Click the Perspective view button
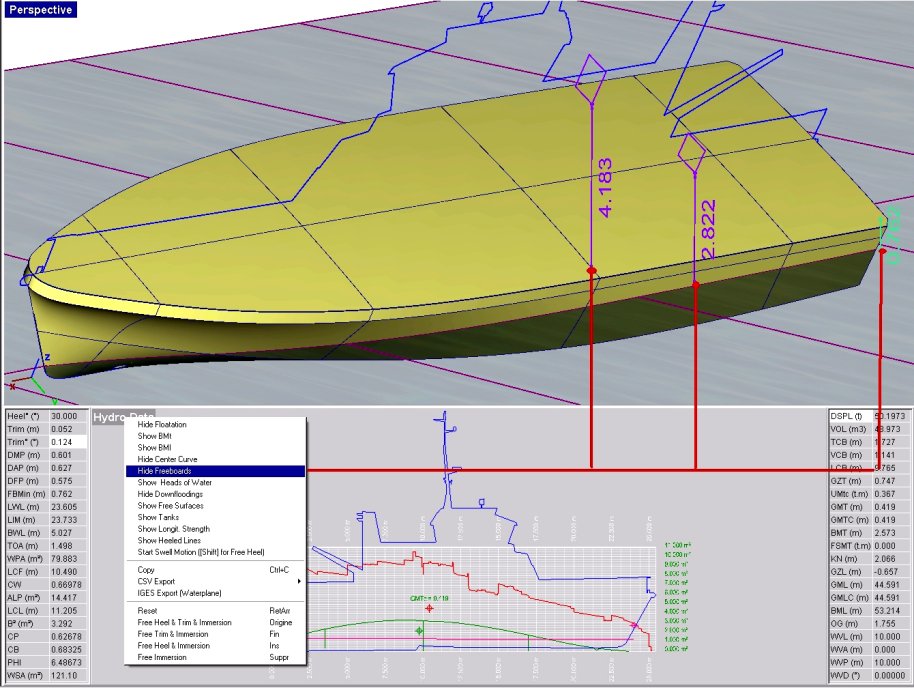Viewport: 914px width, 688px height. pos(40,10)
